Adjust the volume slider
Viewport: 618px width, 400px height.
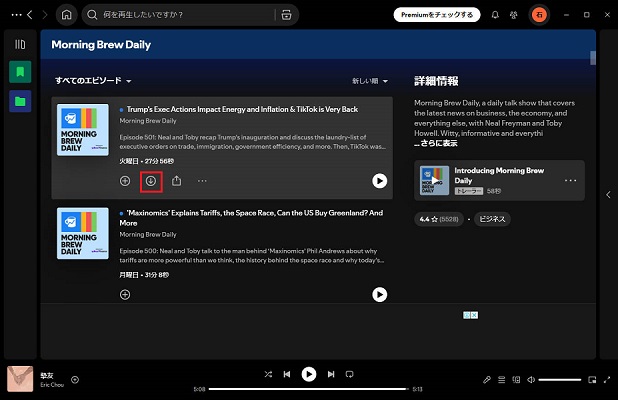click(560, 380)
